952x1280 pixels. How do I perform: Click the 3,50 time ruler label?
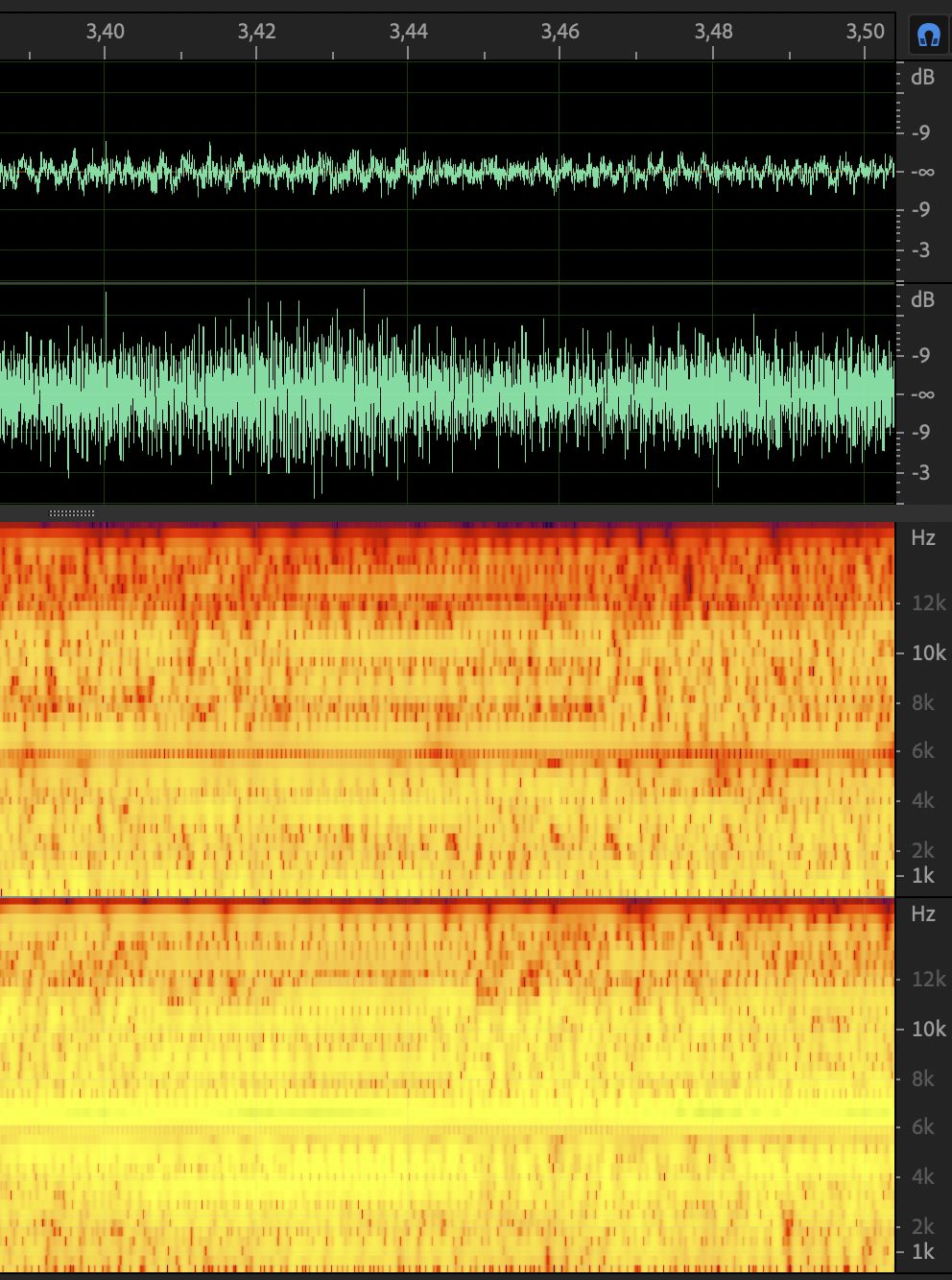[x=865, y=32]
